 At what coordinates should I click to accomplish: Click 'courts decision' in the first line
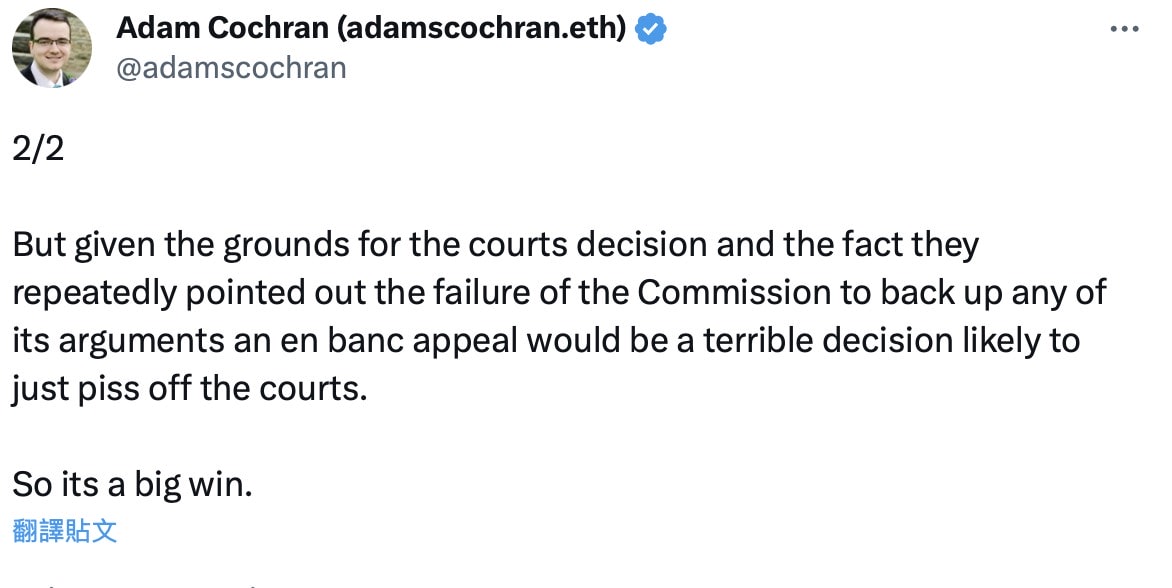(588, 245)
